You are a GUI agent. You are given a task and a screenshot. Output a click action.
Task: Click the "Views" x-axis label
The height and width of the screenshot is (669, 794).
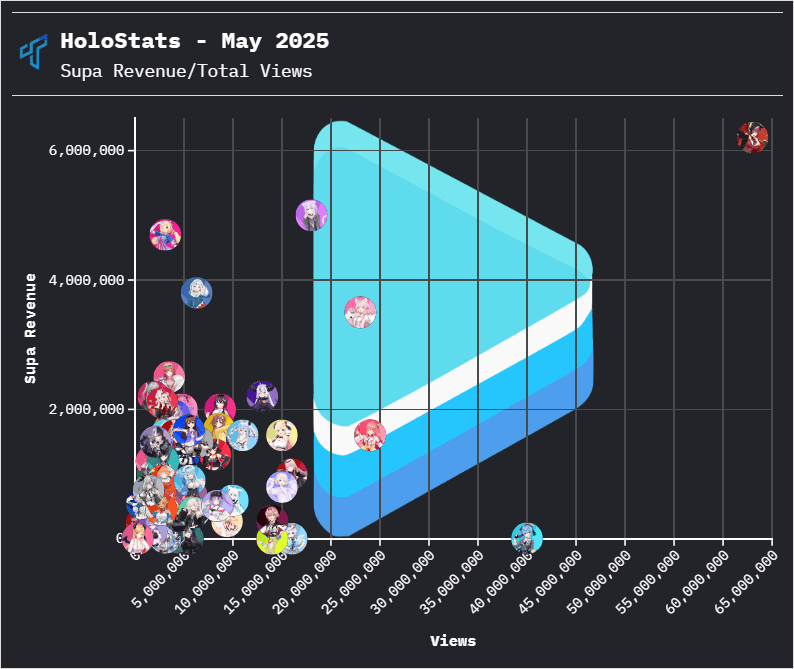[x=453, y=640]
